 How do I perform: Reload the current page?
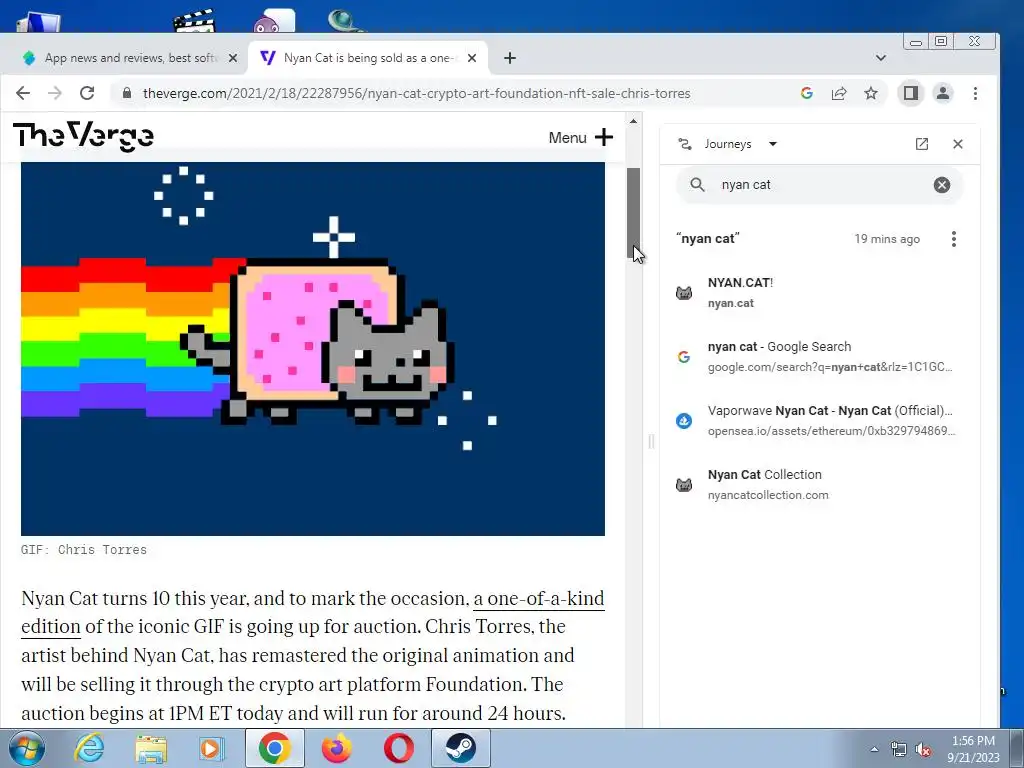pyautogui.click(x=87, y=93)
